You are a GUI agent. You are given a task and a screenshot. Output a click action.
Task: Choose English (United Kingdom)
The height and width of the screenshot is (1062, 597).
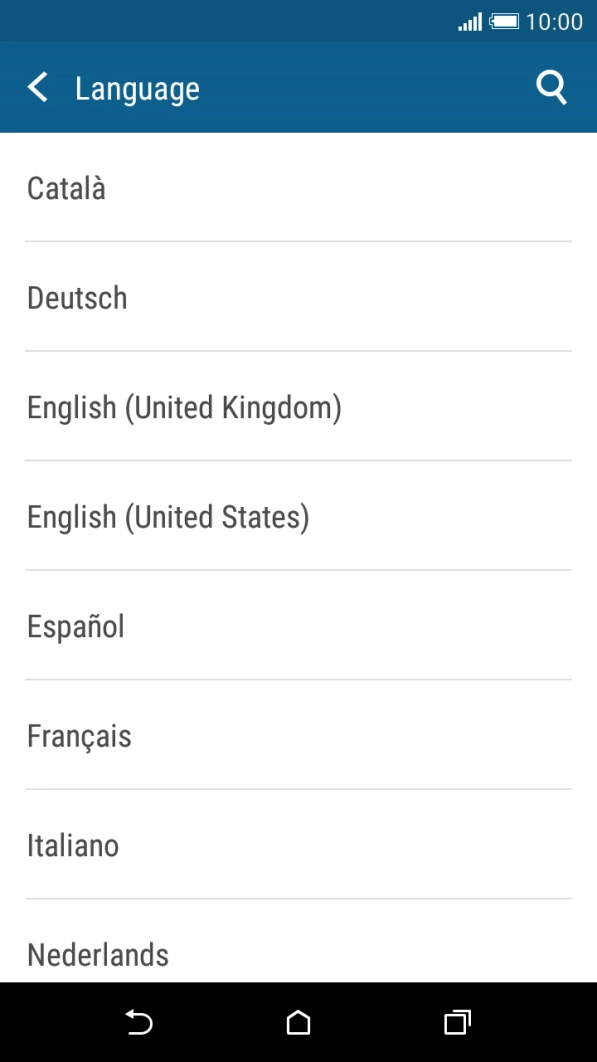pyautogui.click(x=183, y=407)
